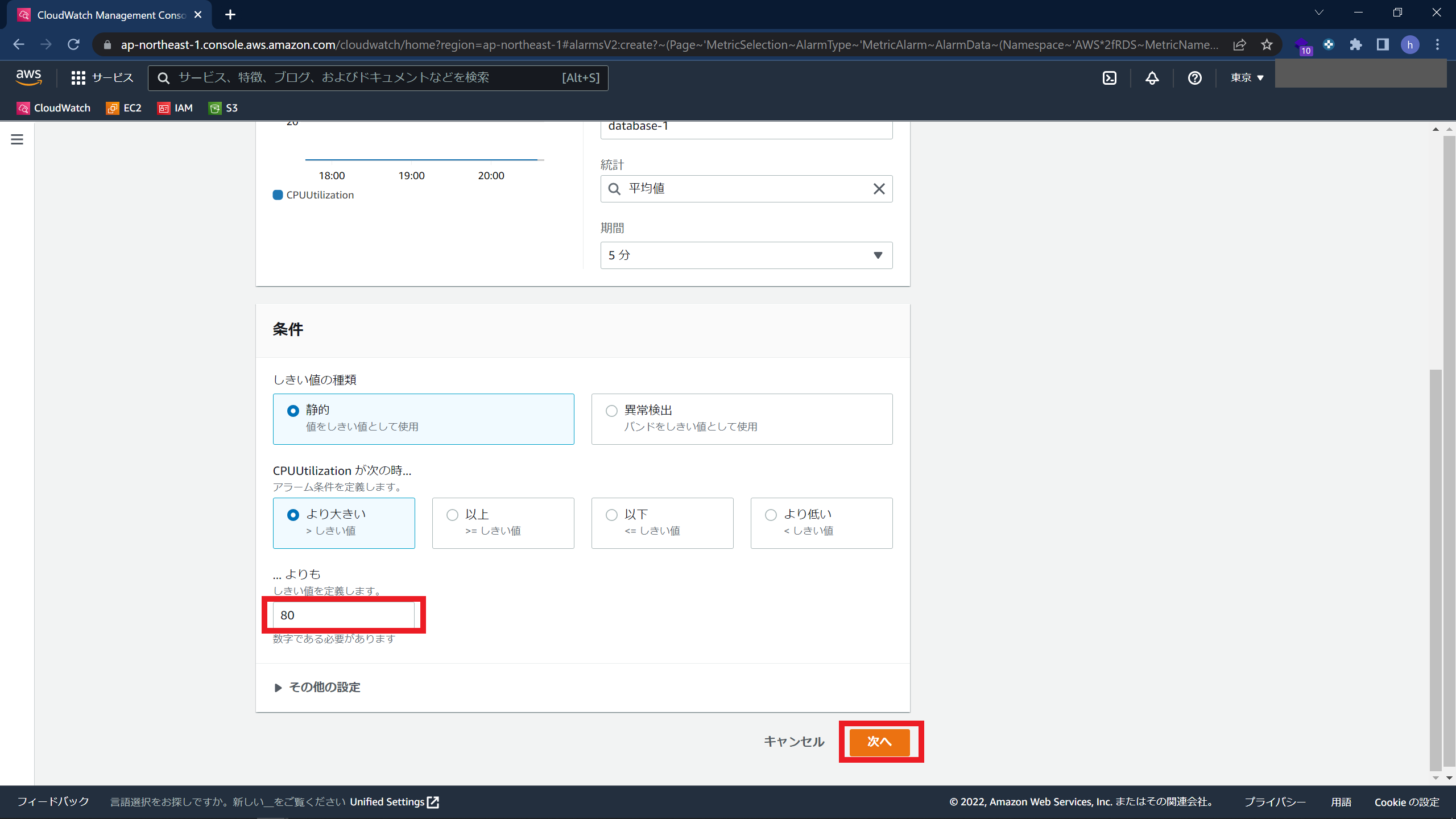
Task: Choose the より低い condition
Action: (x=821, y=523)
